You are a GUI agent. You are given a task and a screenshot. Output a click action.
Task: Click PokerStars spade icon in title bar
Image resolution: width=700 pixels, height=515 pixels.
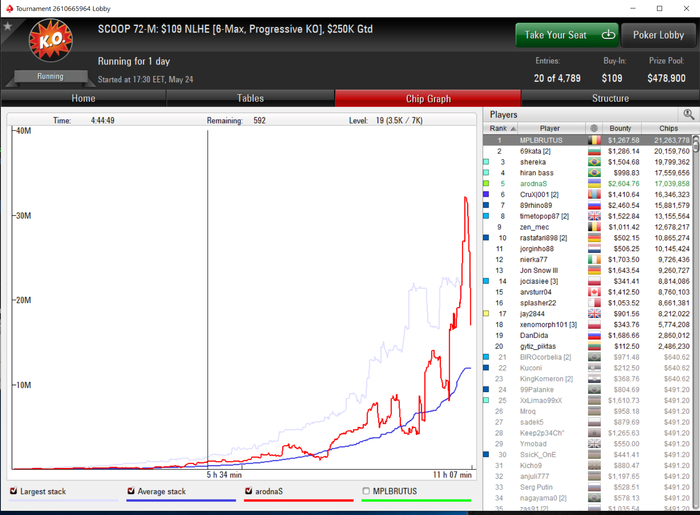click(9, 8)
